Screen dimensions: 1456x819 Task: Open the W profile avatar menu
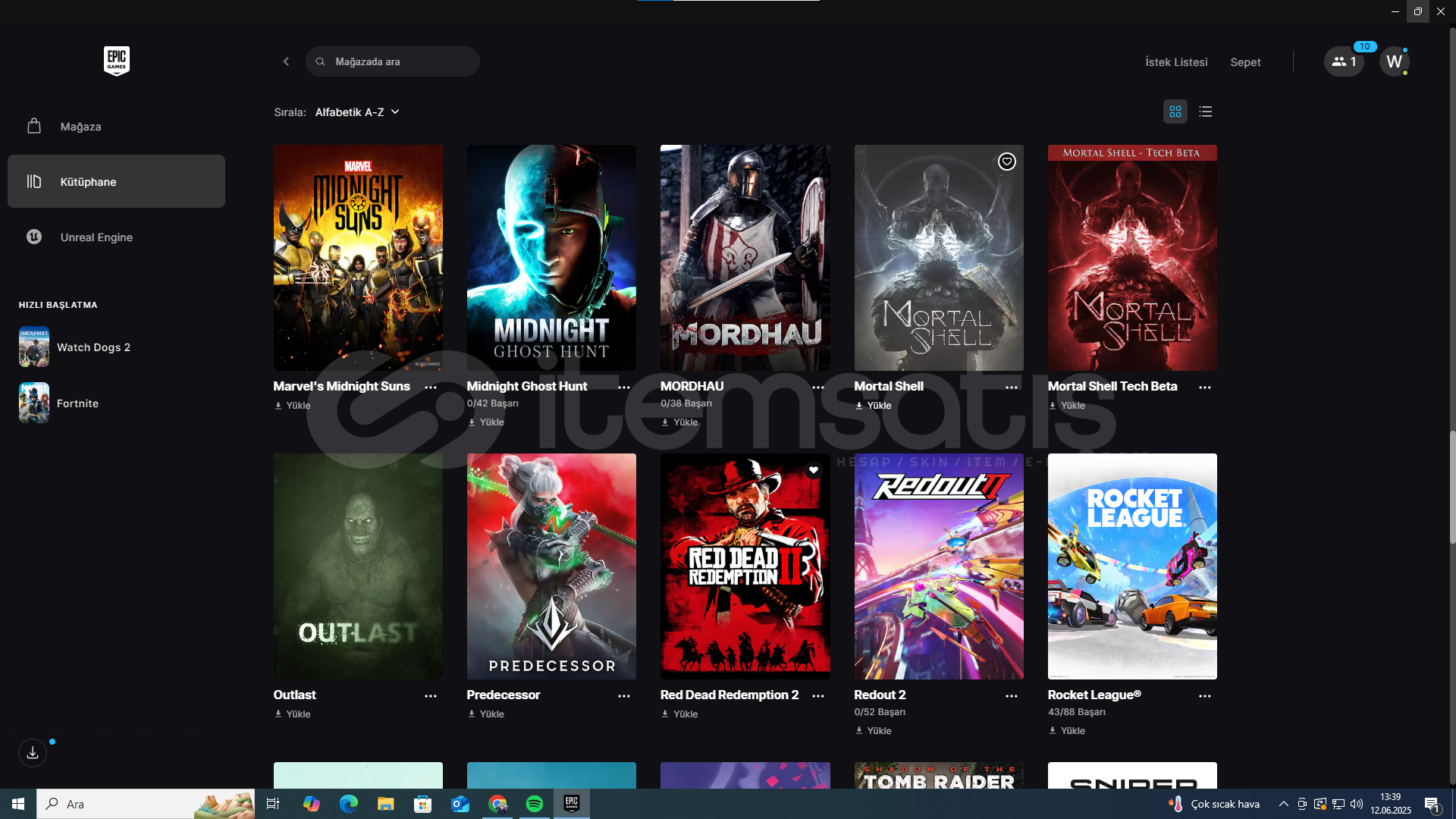pyautogui.click(x=1394, y=61)
